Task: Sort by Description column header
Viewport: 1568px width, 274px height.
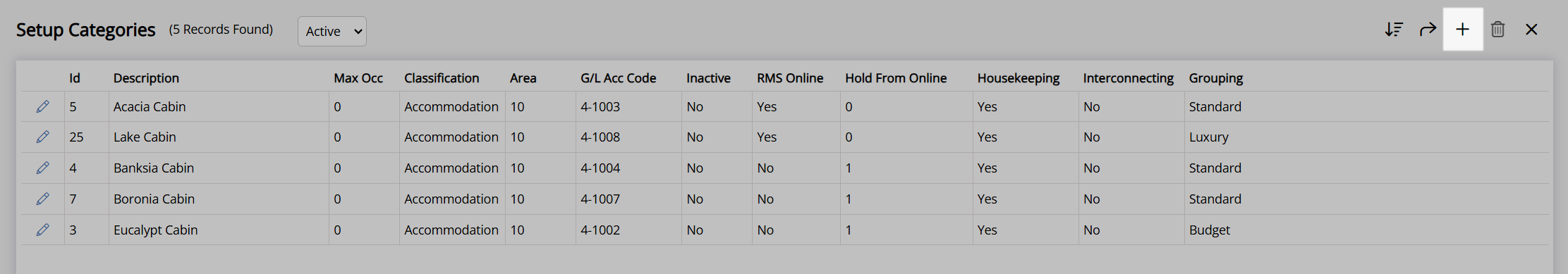Action: [146, 78]
